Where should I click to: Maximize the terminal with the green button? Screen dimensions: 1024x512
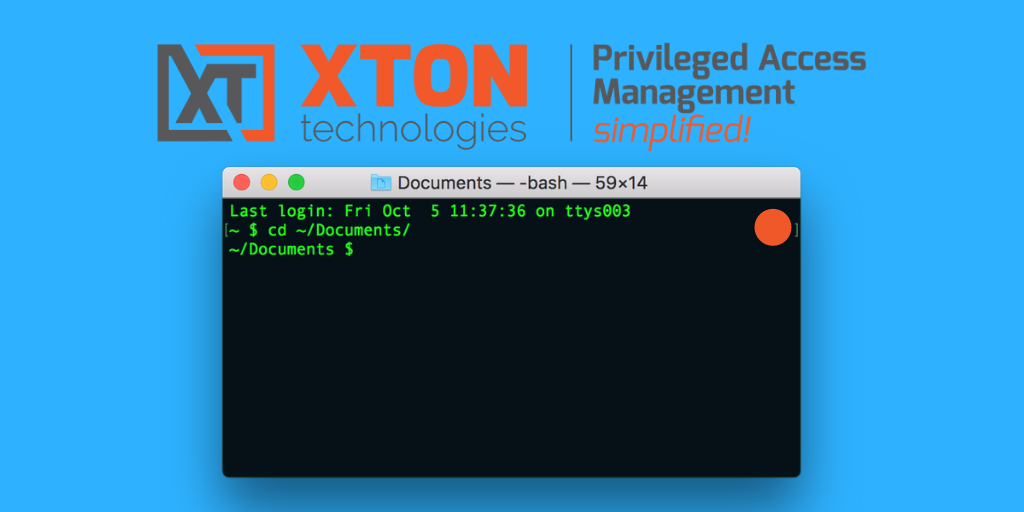tap(296, 182)
